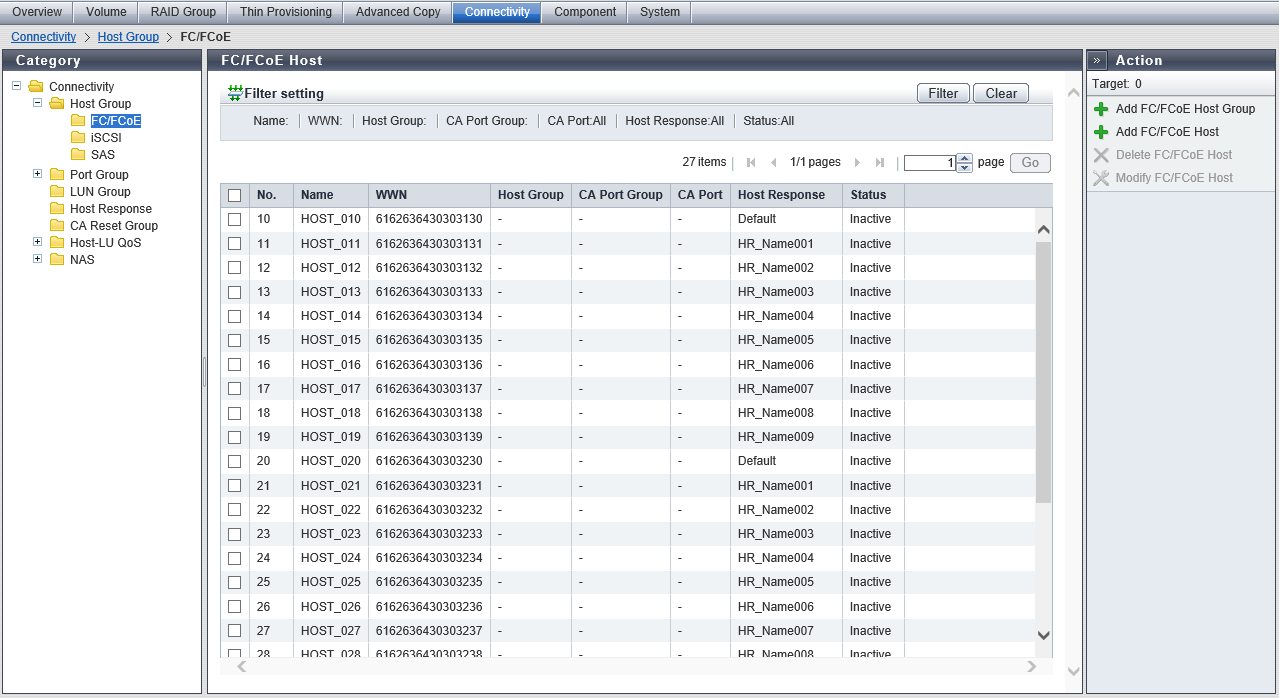Tick the select-all checkbox in table header

click(x=235, y=195)
